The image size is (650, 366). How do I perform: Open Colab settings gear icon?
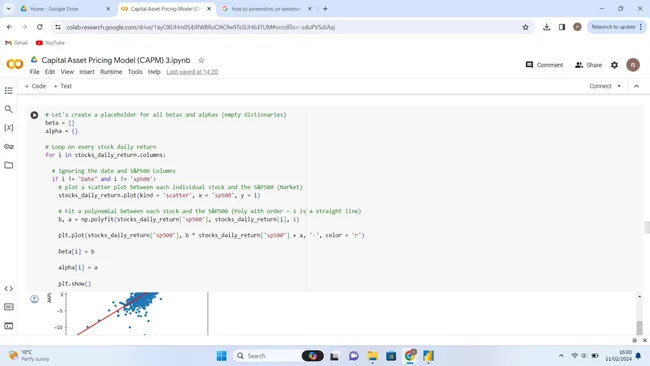coord(614,65)
